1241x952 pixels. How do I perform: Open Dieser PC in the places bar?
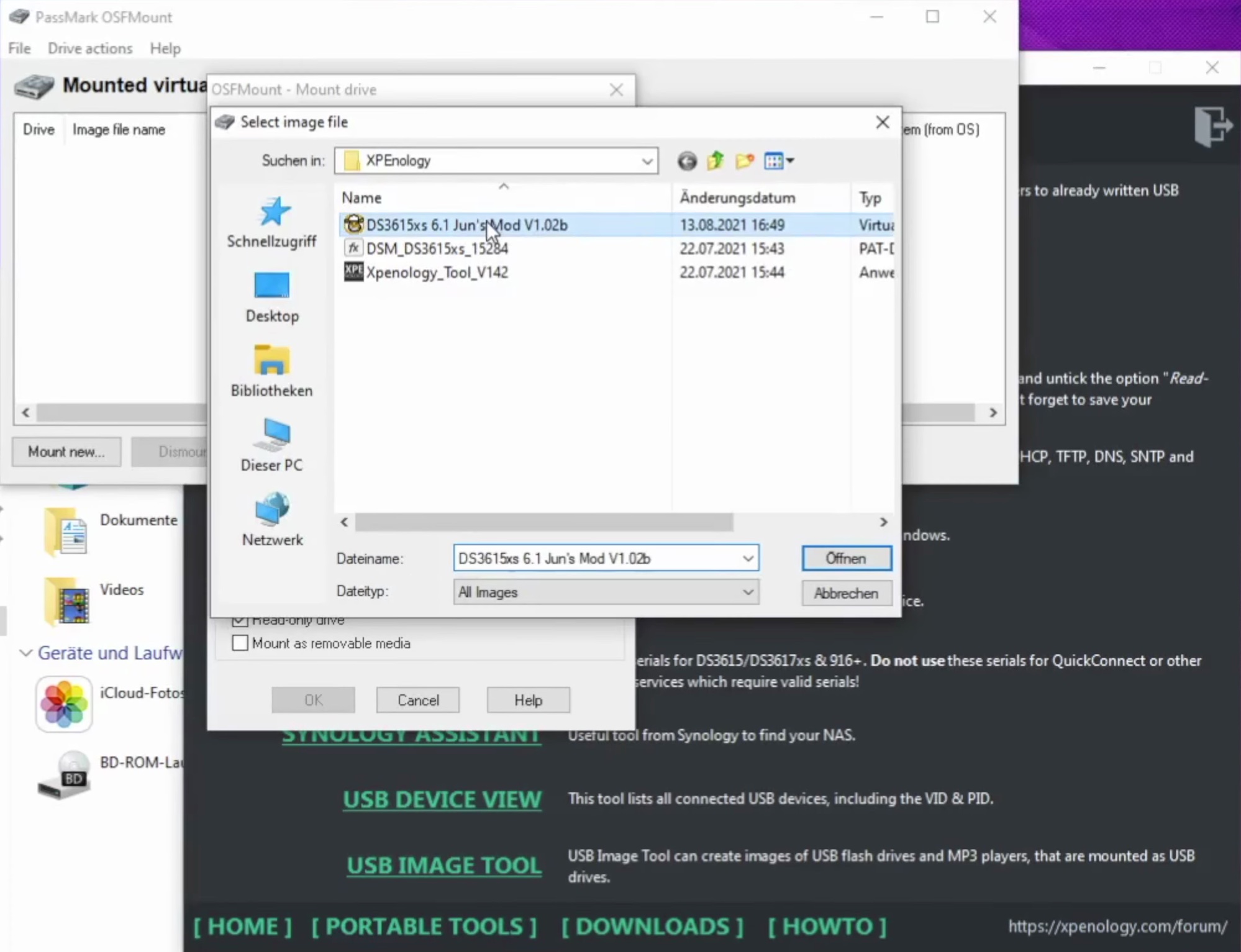point(272,447)
